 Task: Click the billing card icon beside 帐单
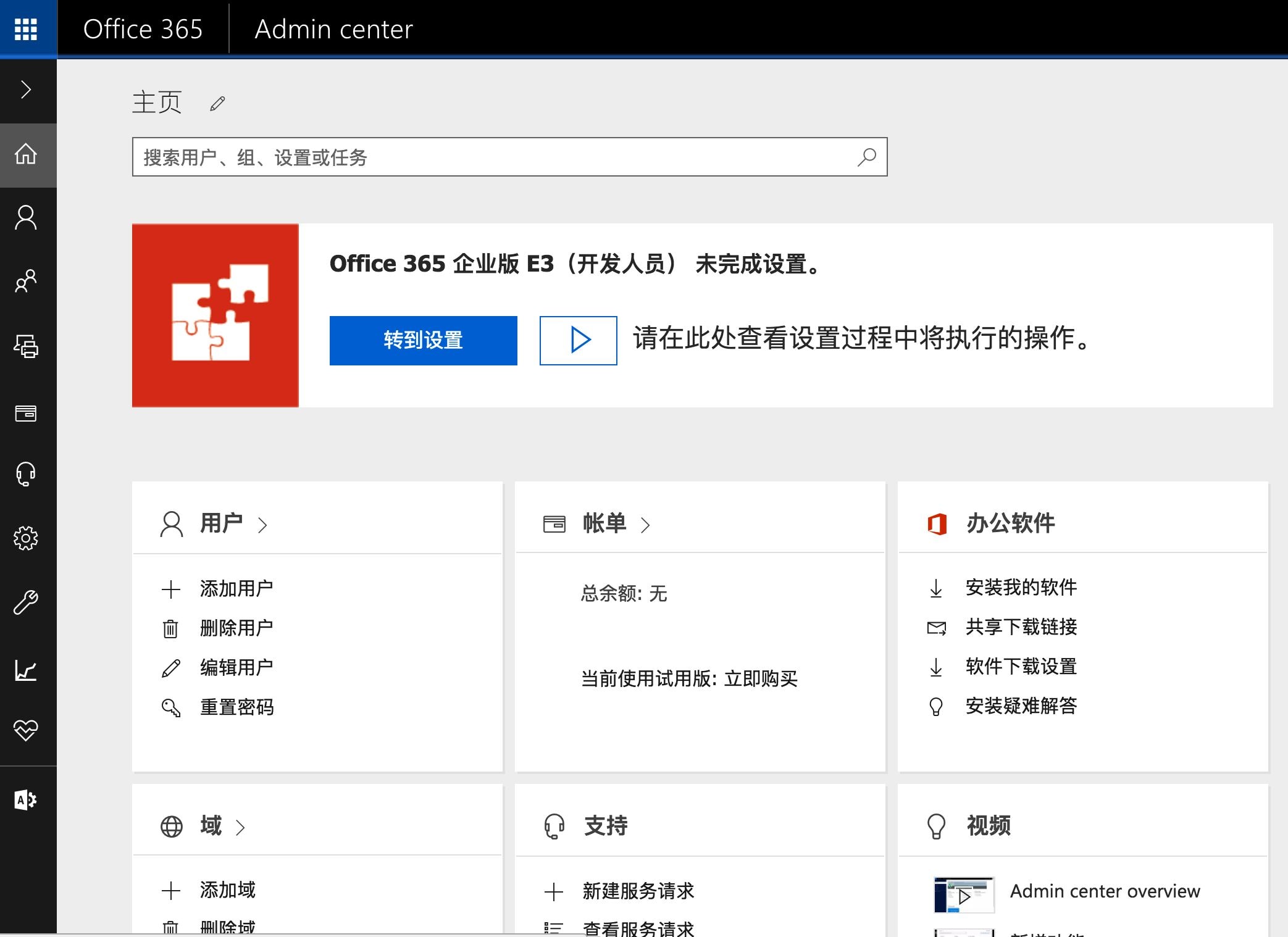[x=554, y=525]
